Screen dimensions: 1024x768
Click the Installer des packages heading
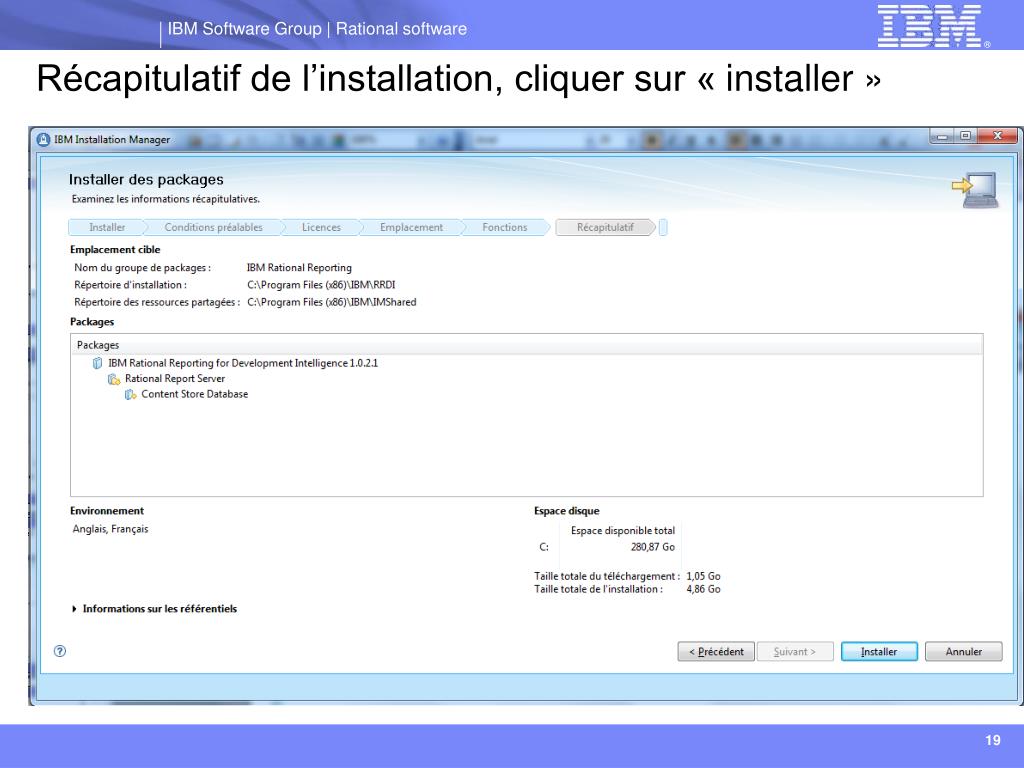click(x=146, y=180)
